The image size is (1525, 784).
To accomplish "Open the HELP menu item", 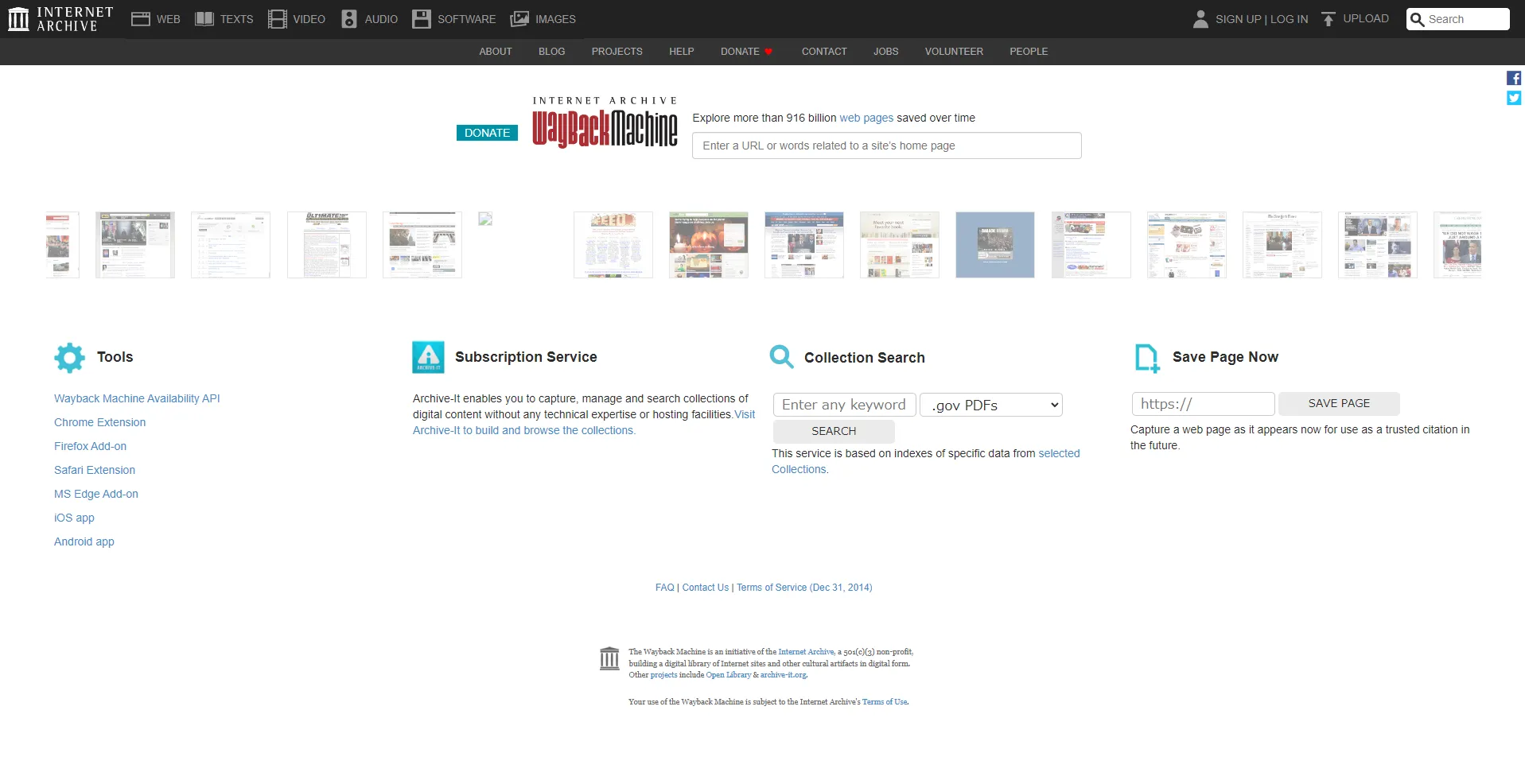I will tap(682, 52).
